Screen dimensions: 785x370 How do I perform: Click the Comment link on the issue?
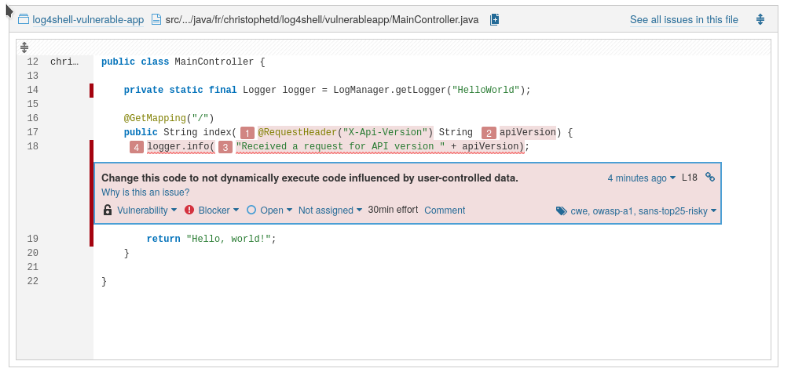point(445,210)
